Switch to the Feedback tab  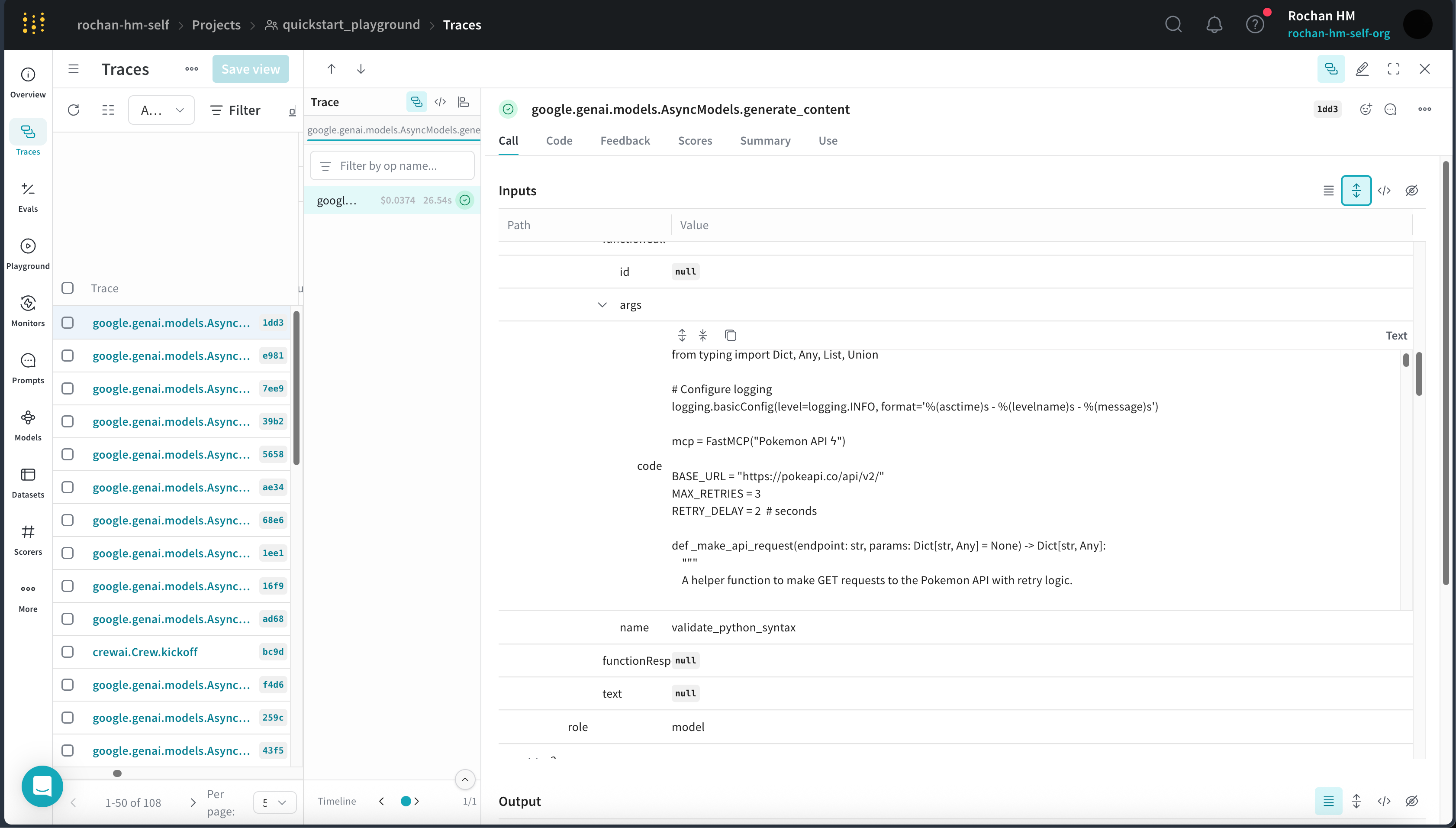coord(625,140)
